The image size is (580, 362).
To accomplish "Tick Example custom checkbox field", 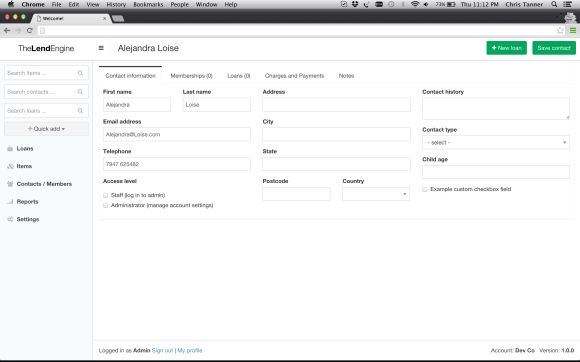I will point(425,189).
